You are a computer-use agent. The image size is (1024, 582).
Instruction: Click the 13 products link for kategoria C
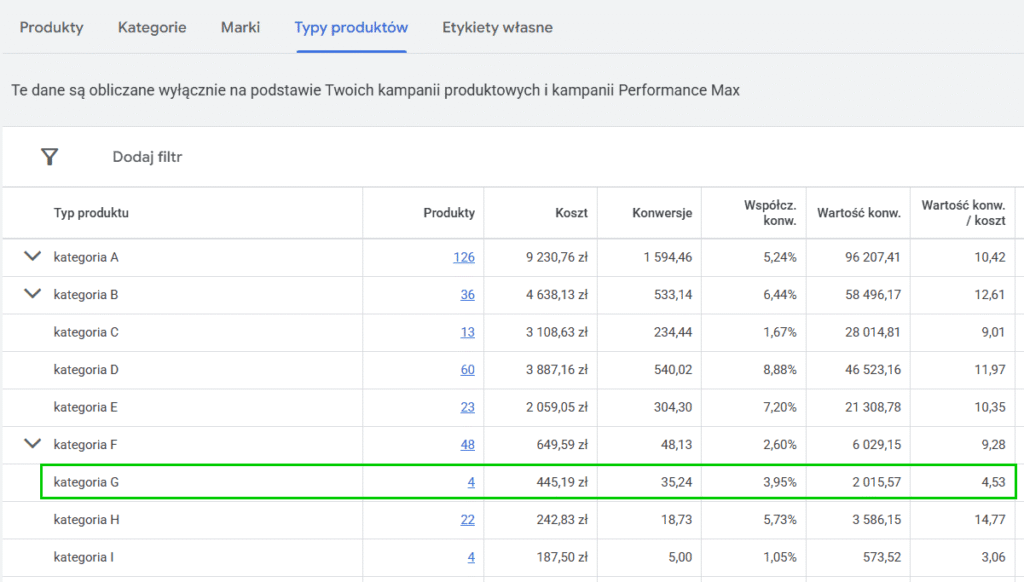point(467,331)
